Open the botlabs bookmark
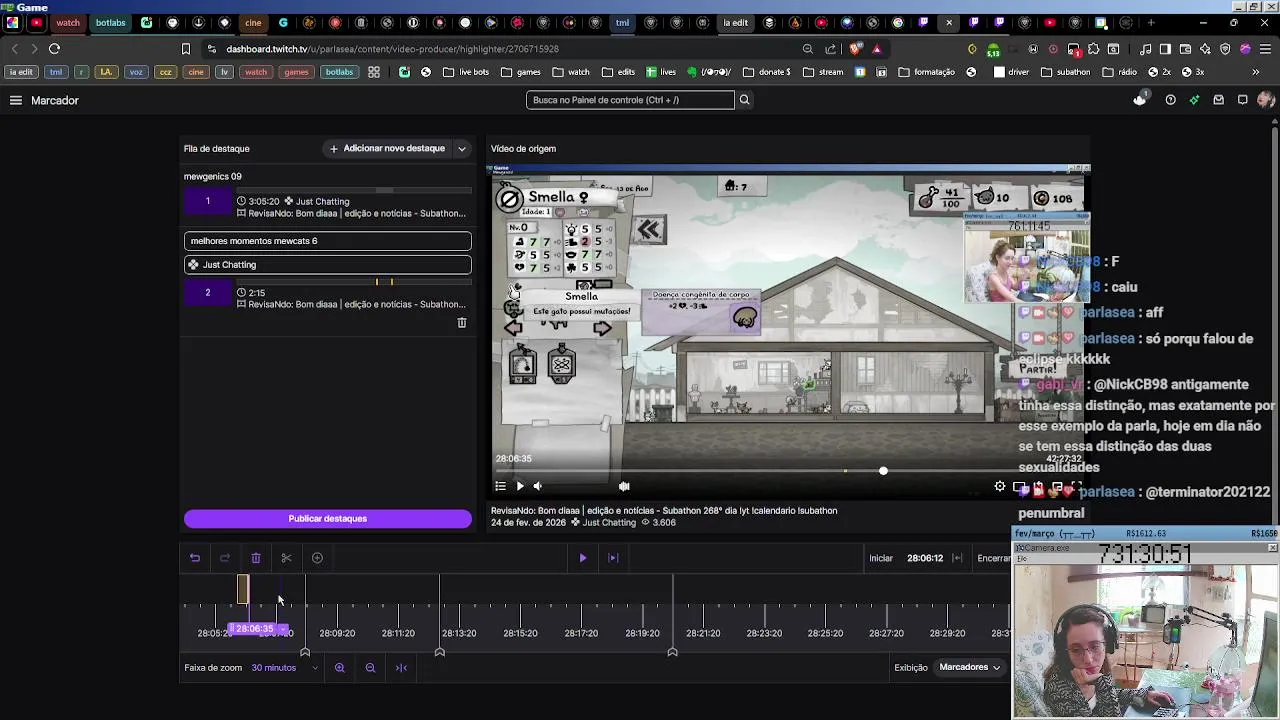The image size is (1280, 720). 339,72
